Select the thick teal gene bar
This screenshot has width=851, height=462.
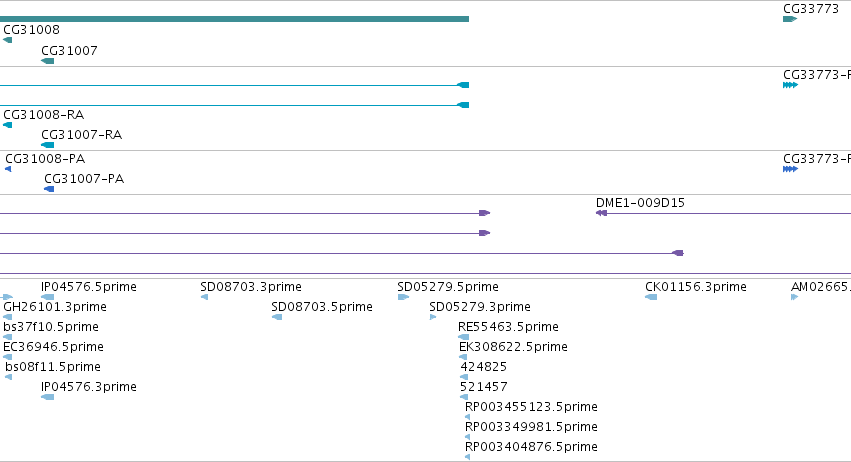click(234, 19)
